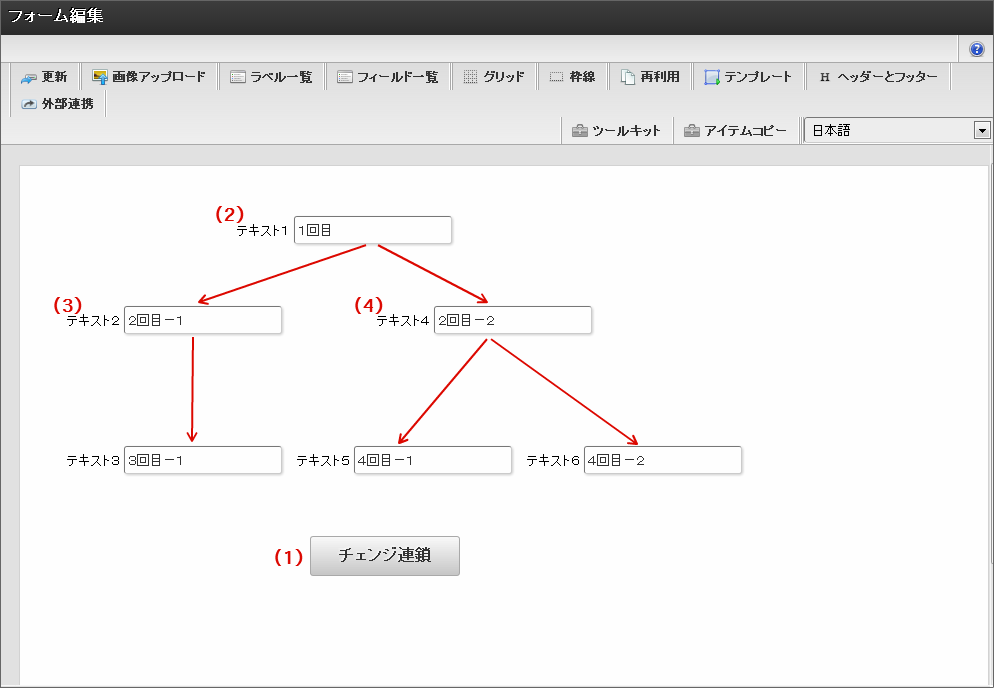This screenshot has height=688, width=994.
Task: Click the チェンジ連鎖 button
Action: tap(385, 556)
